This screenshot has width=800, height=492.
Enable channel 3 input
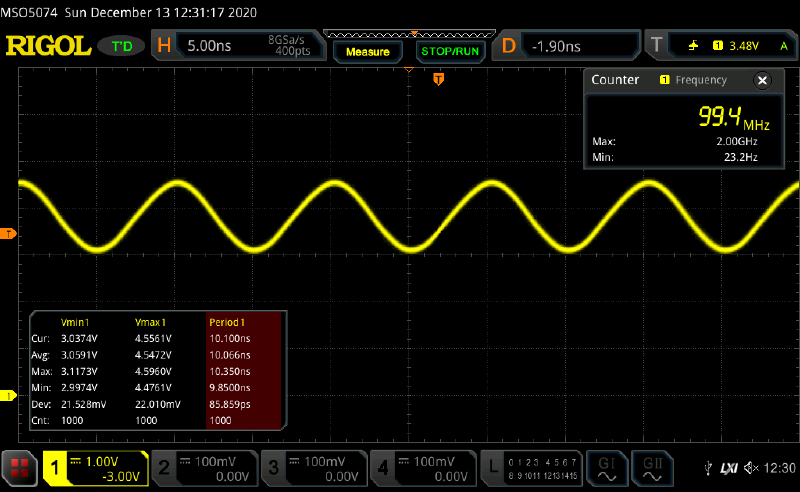click(x=313, y=467)
